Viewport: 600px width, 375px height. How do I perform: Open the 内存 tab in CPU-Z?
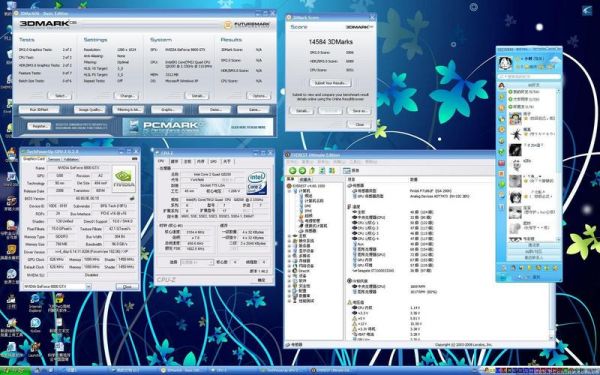tap(201, 161)
